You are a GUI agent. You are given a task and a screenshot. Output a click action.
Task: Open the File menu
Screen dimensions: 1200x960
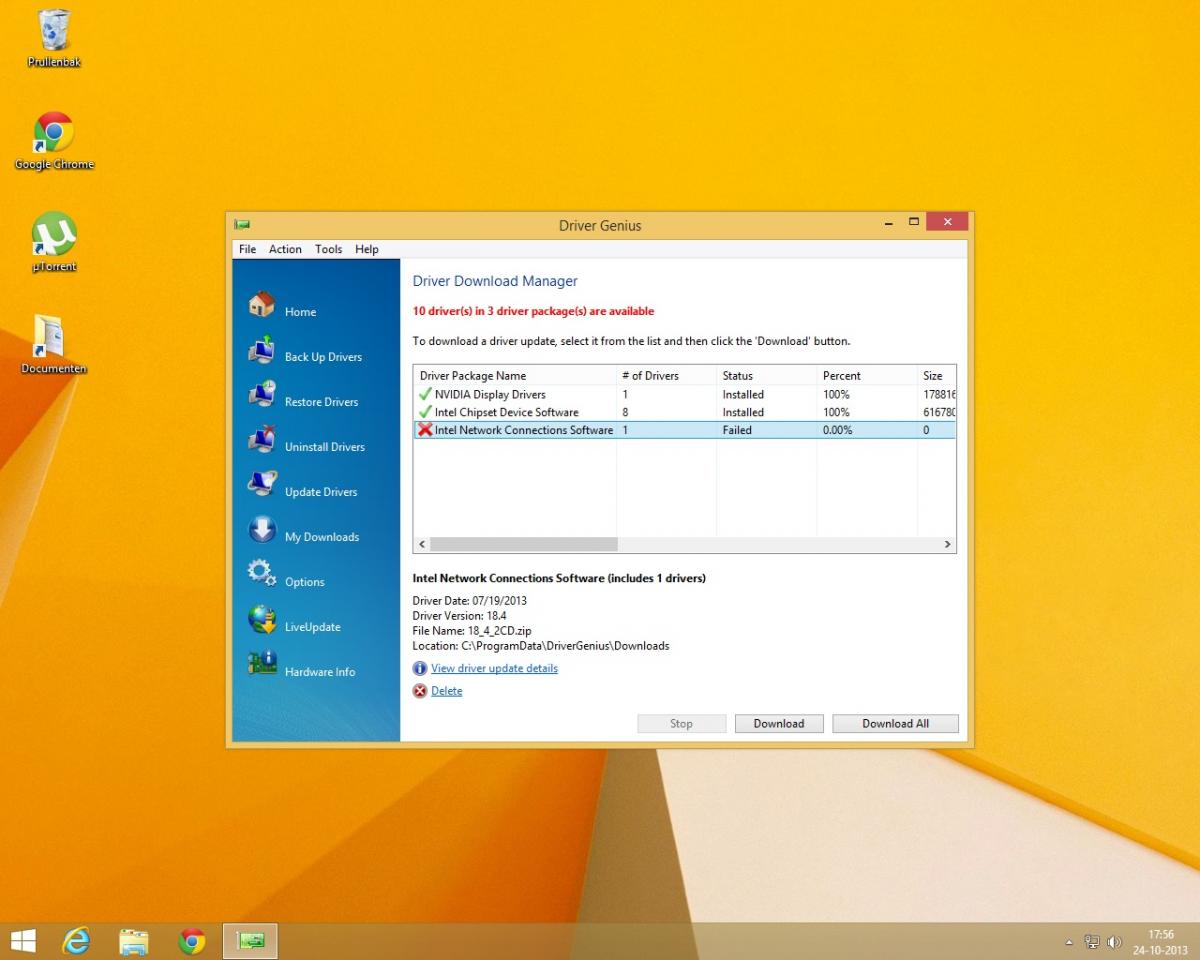[247, 249]
